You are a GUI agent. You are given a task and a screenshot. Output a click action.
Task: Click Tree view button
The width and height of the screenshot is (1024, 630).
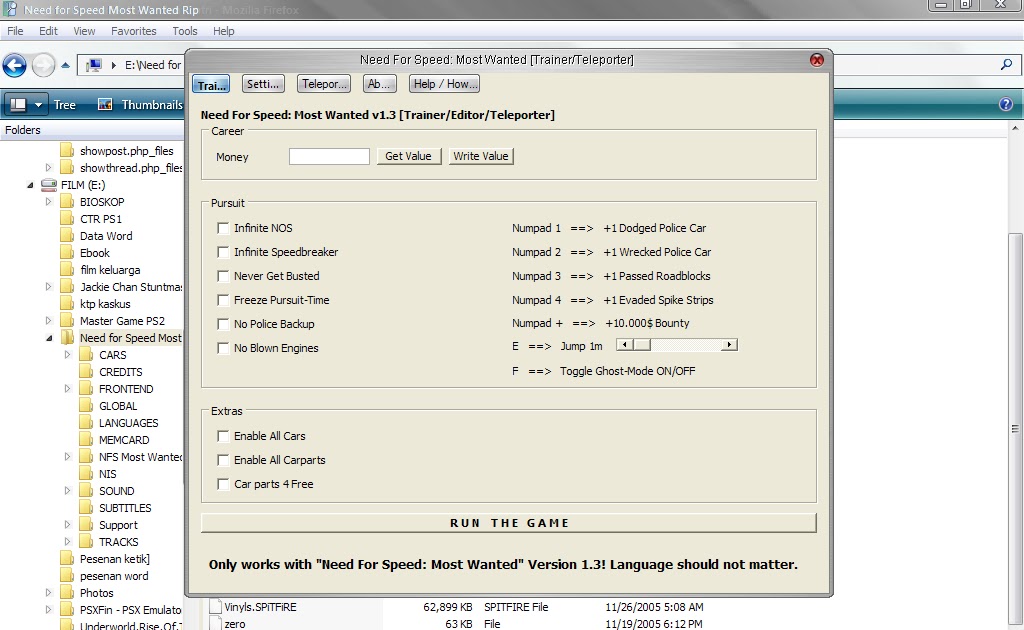click(65, 104)
